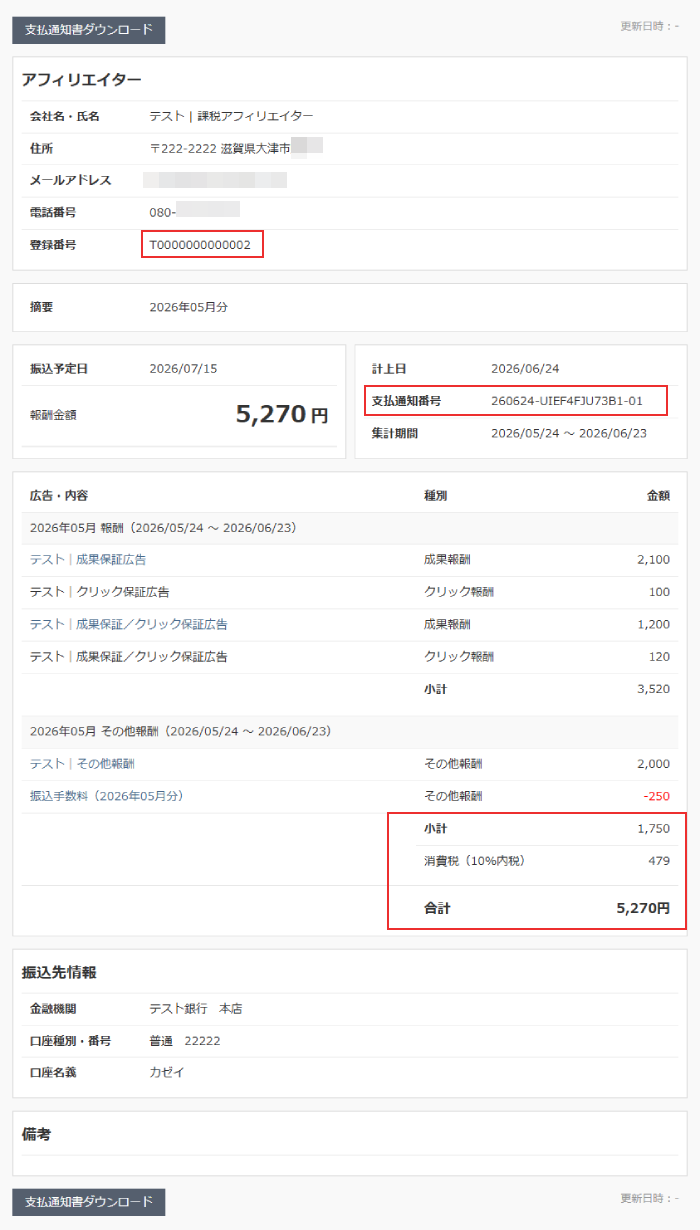
Task: Click the address 〒222-2222 滋賀県大津市
Action: (219, 149)
